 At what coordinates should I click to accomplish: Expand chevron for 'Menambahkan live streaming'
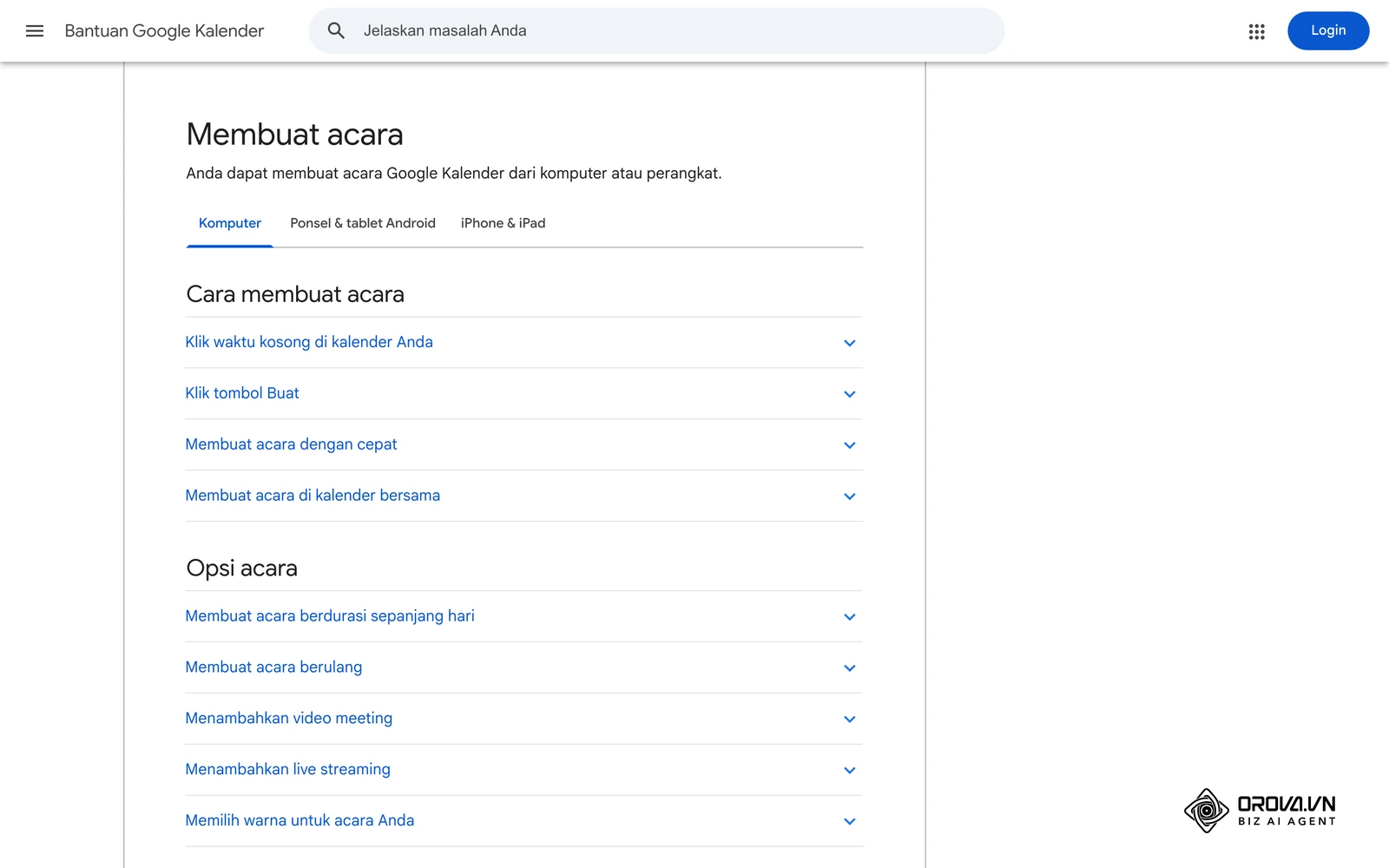tap(850, 772)
